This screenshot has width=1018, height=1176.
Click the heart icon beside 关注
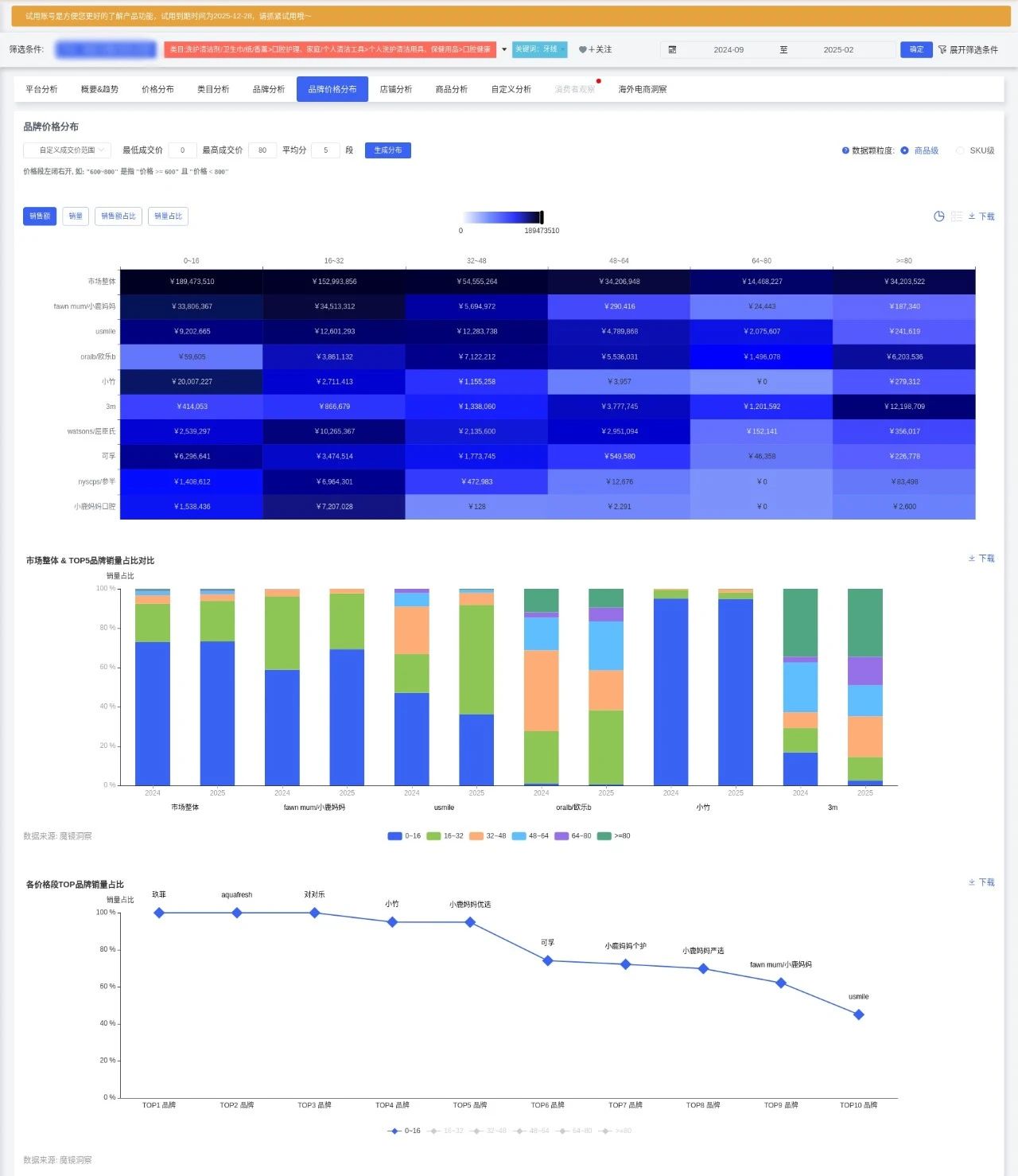click(x=582, y=49)
